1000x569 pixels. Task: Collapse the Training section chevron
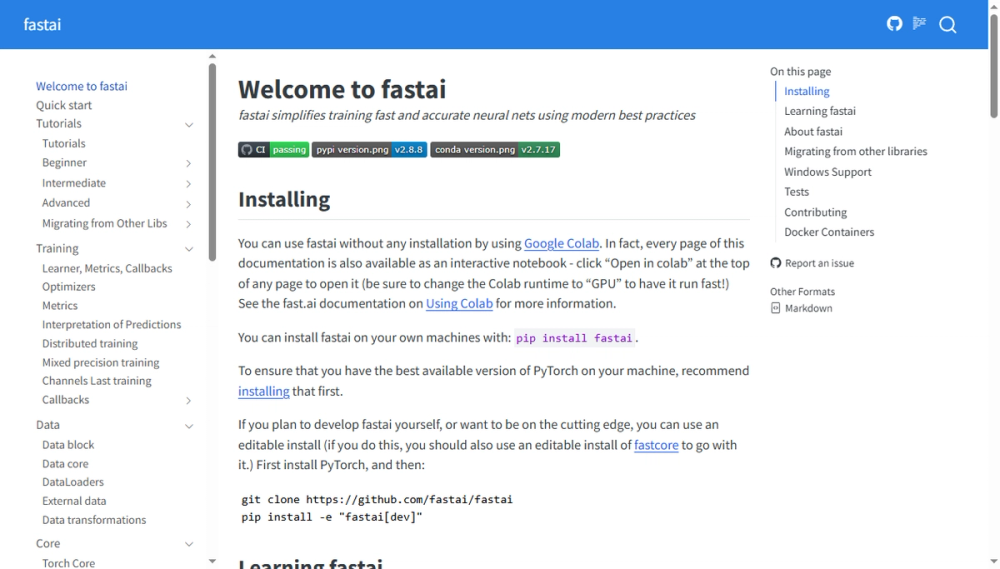189,249
